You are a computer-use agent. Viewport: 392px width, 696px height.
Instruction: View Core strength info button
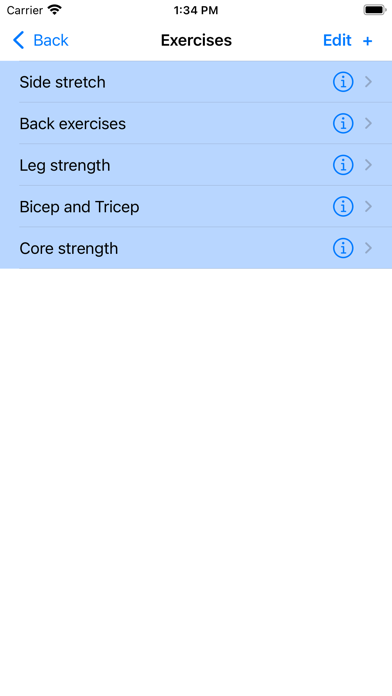pos(343,248)
